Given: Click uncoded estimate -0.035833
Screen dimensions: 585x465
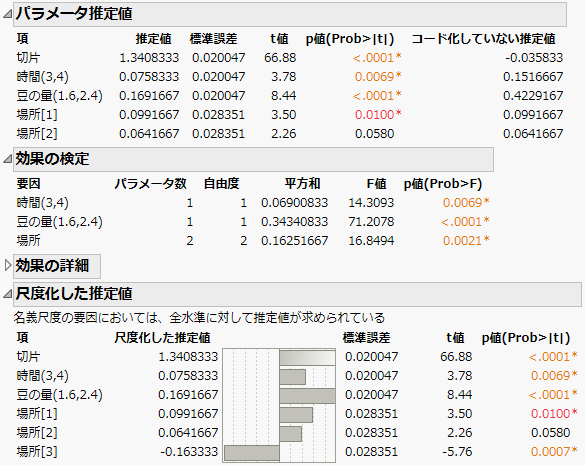Looking at the screenshot, I should point(534,57).
